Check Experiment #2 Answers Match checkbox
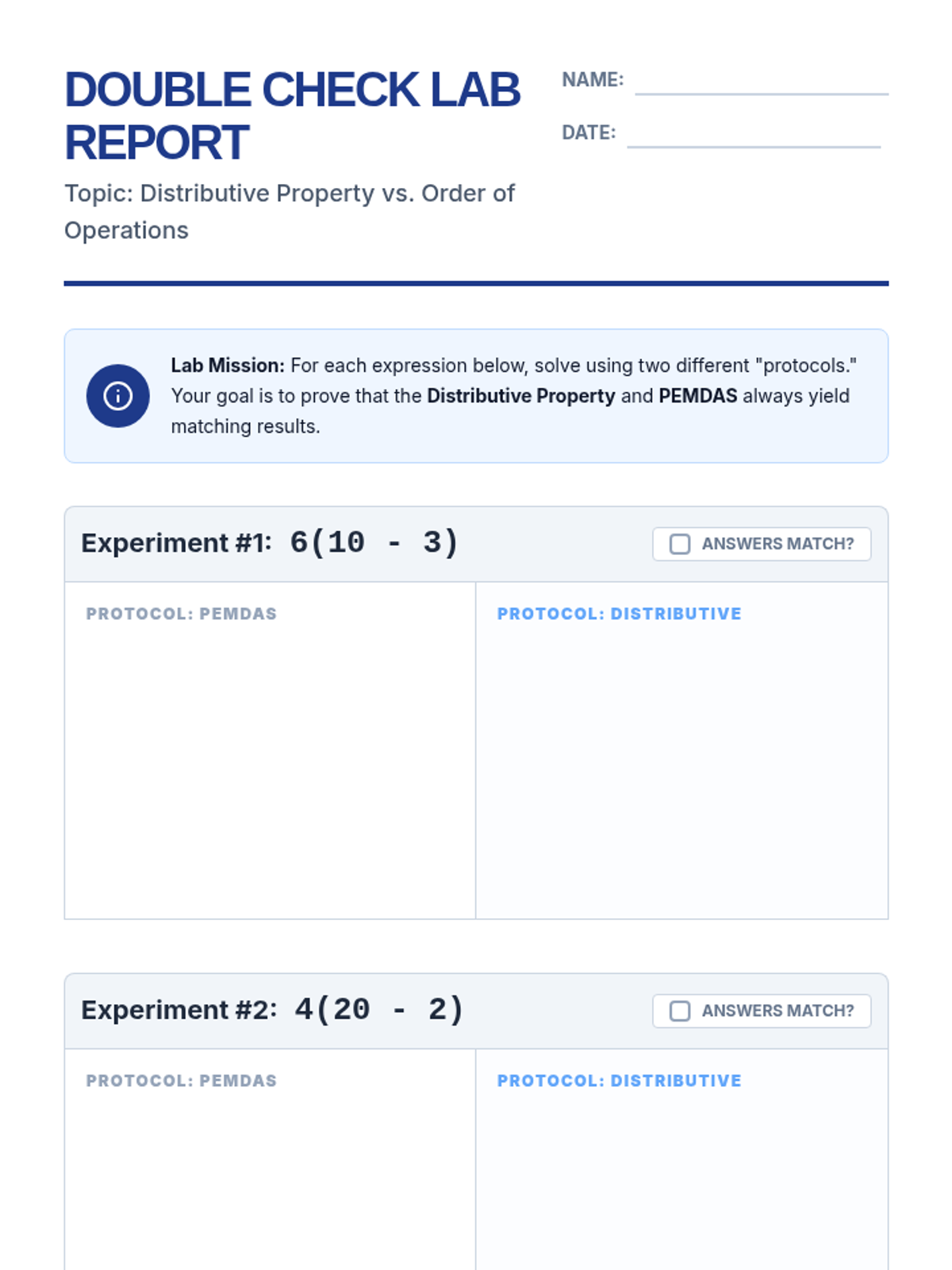This screenshot has height=1270, width=952. click(680, 1010)
